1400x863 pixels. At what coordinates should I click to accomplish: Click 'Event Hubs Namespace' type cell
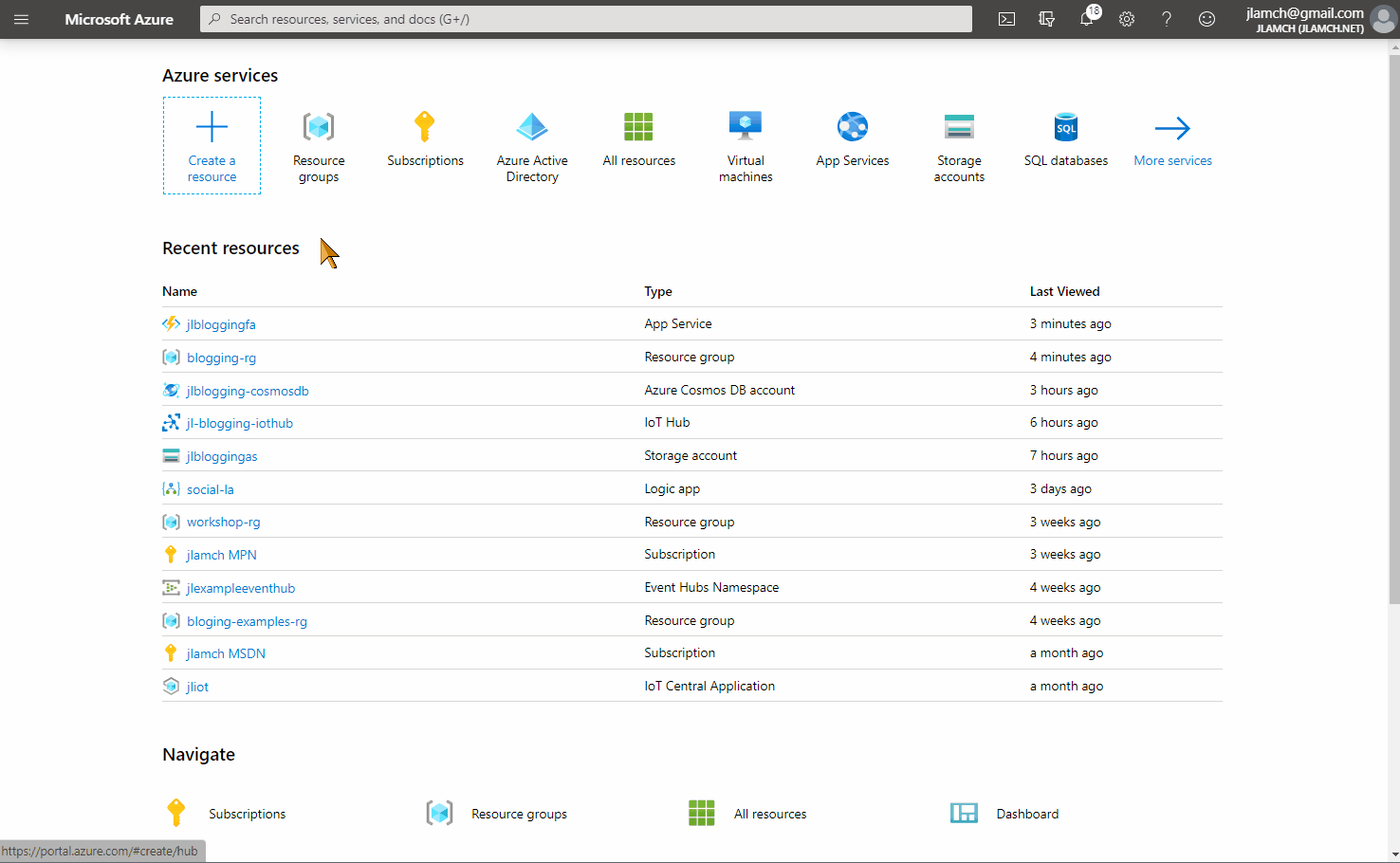[711, 587]
